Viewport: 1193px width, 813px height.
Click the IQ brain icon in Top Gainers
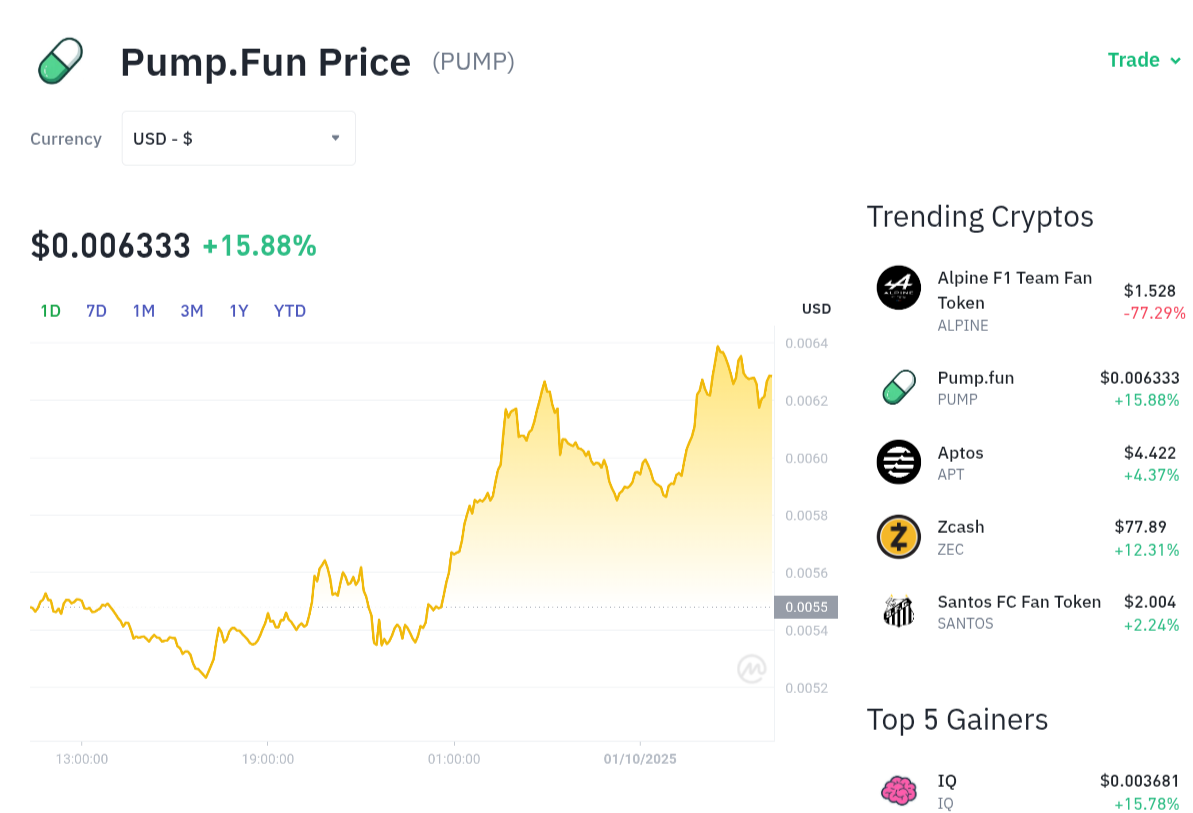(898, 791)
